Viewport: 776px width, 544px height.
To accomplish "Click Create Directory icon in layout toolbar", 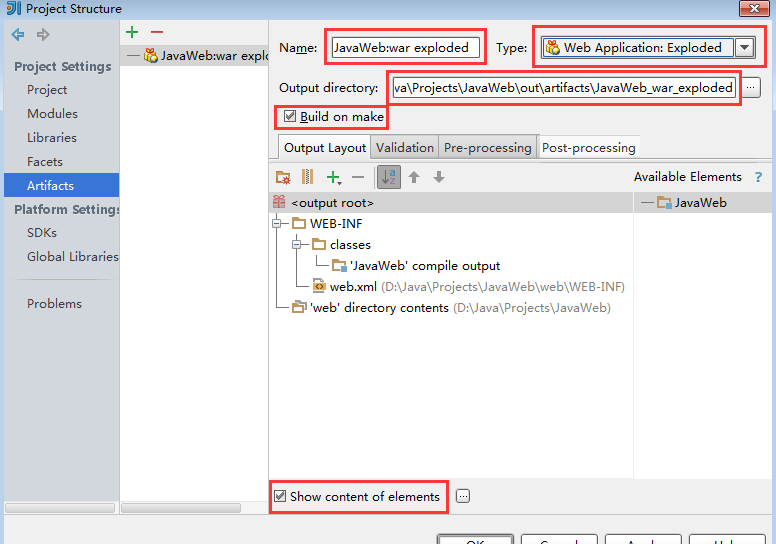I will click(x=283, y=177).
